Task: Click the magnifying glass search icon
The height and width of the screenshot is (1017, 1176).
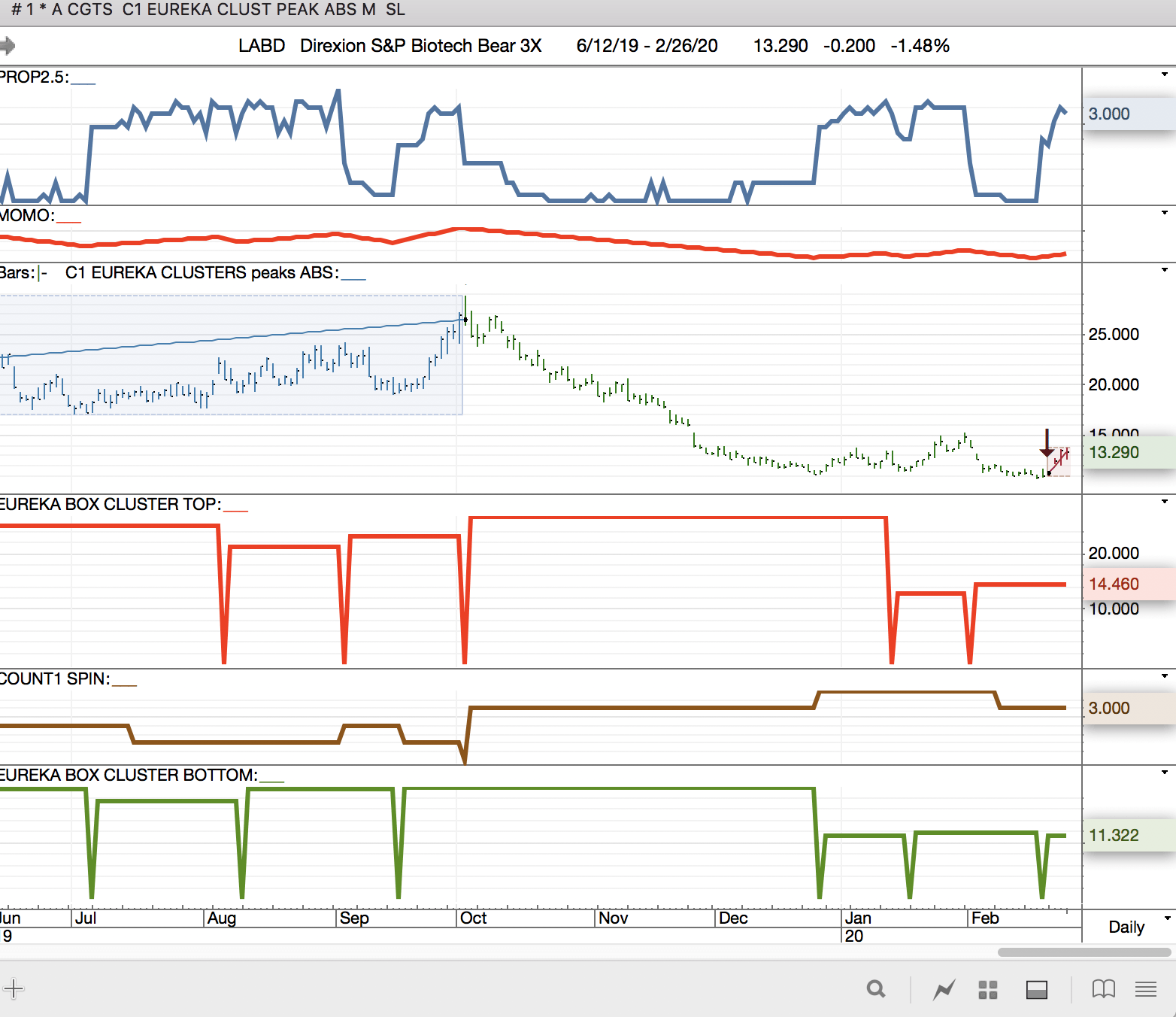Action: [x=876, y=989]
